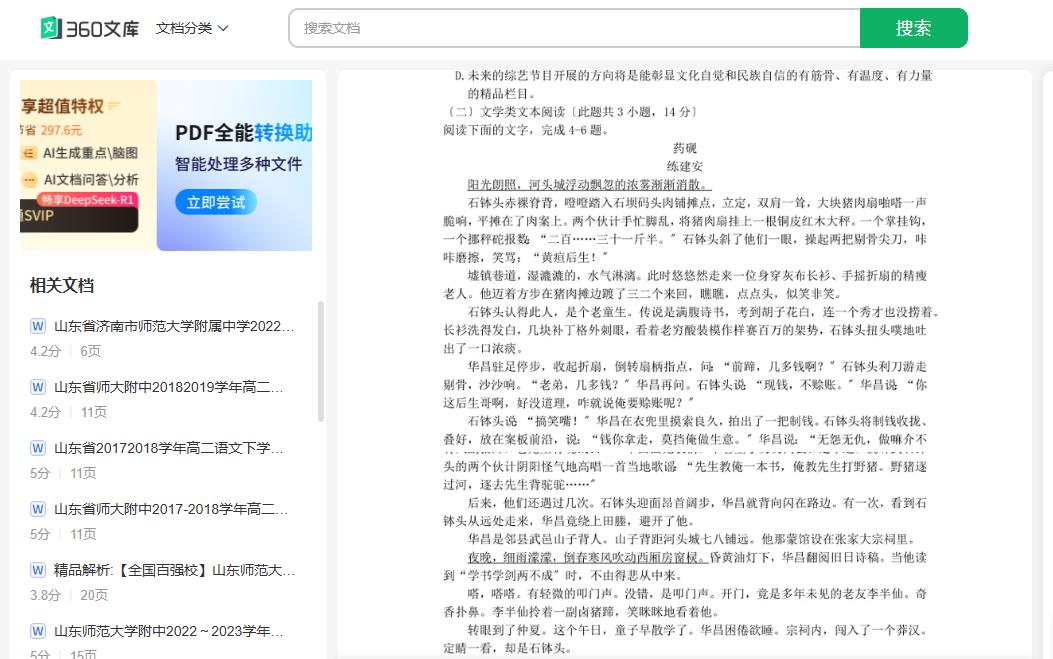Click Word icon beside 山东省师大附中20182019学年高二
Viewport: 1053px width, 659px height.
[x=38, y=388]
